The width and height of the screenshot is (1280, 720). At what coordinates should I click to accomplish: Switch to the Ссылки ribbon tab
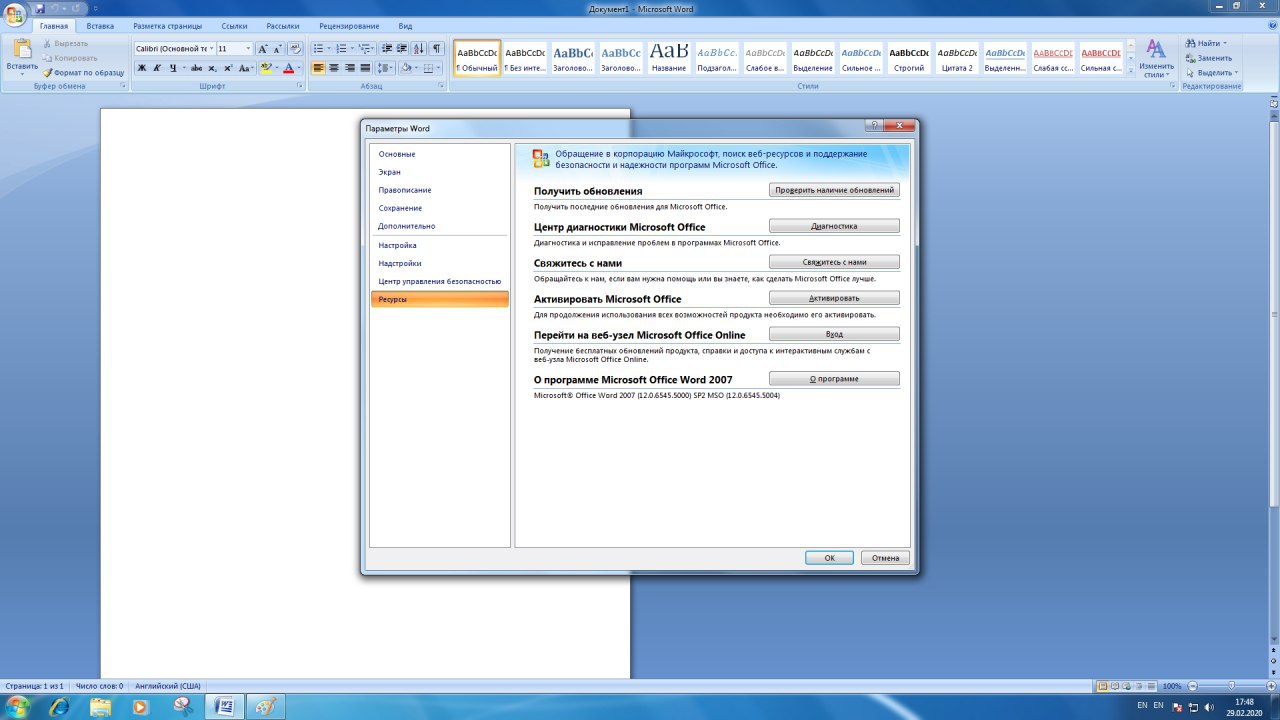[x=234, y=26]
